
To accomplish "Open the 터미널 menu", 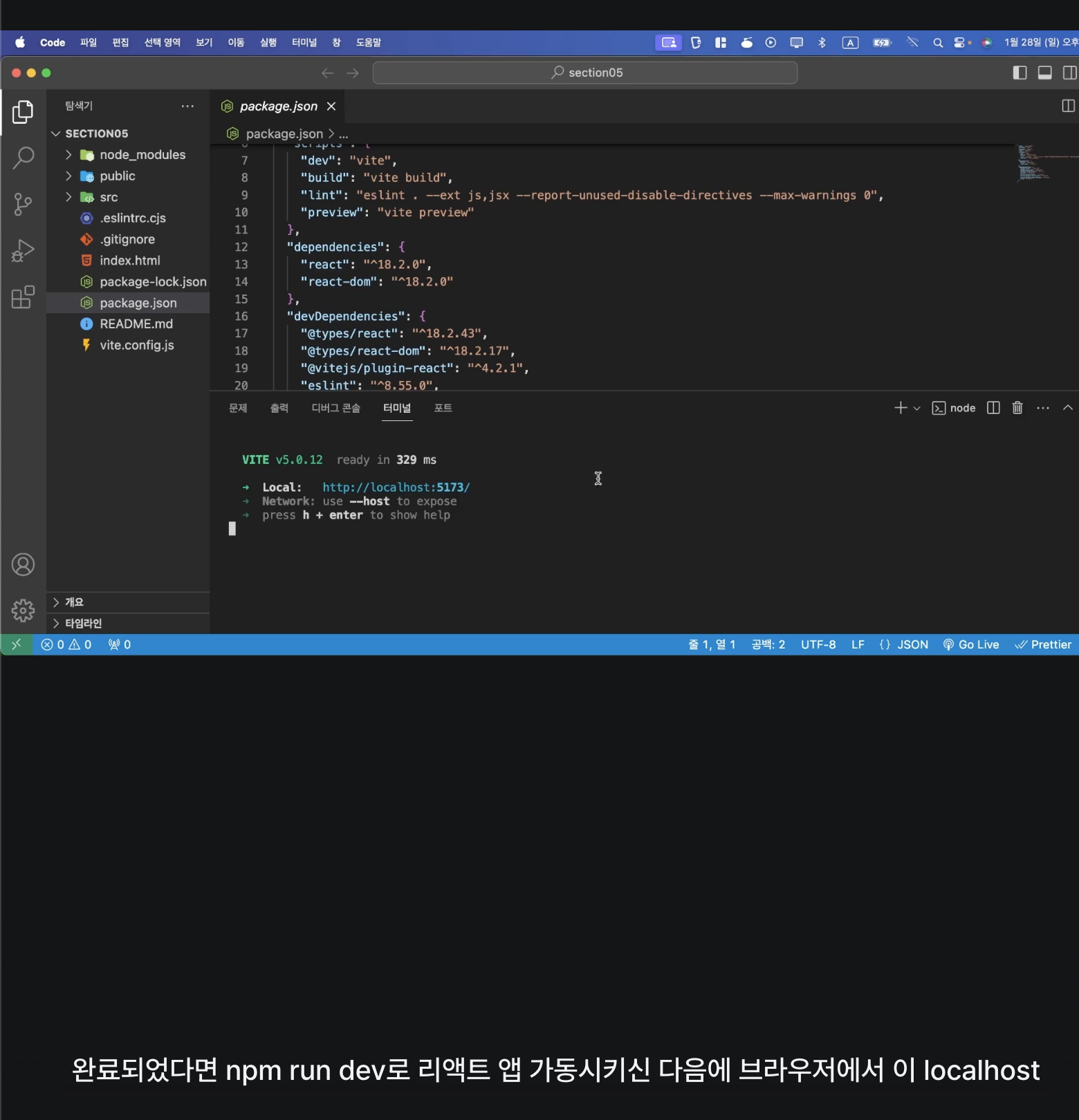I will pyautogui.click(x=304, y=43).
